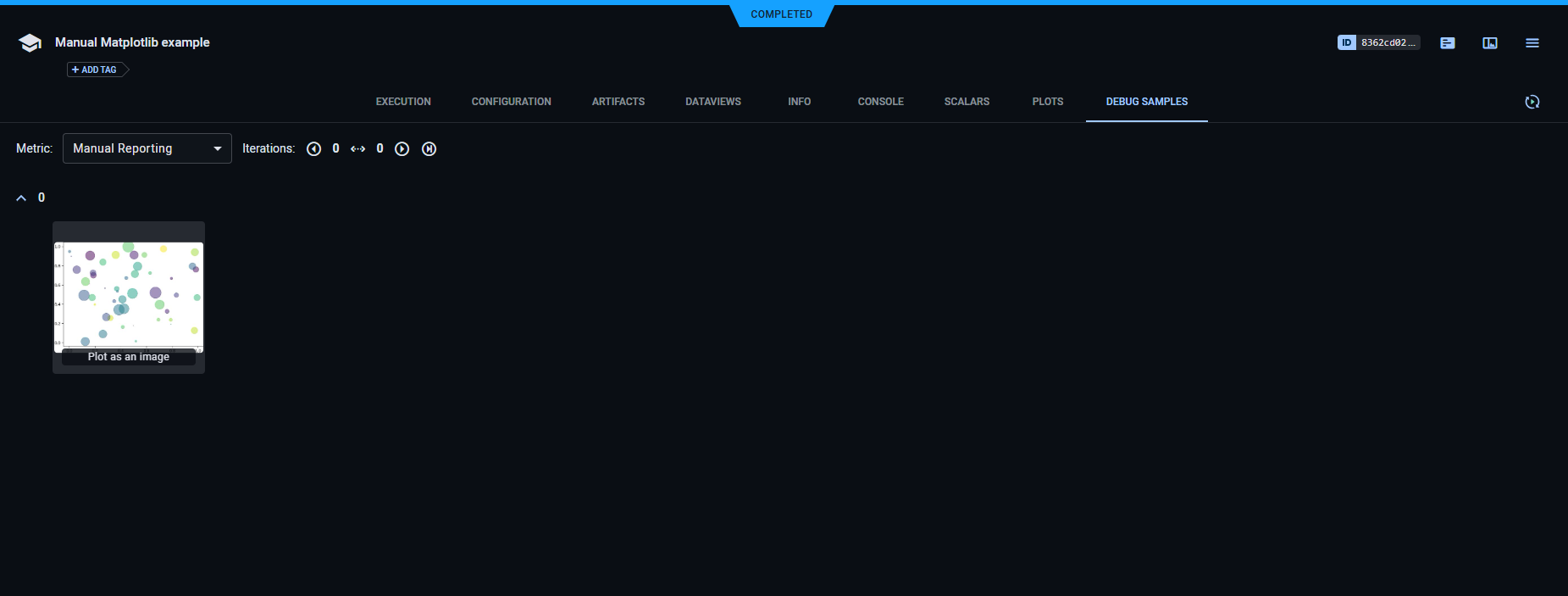This screenshot has height=596, width=1568.
Task: Click the experiment graduation cap icon
Action: [30, 43]
